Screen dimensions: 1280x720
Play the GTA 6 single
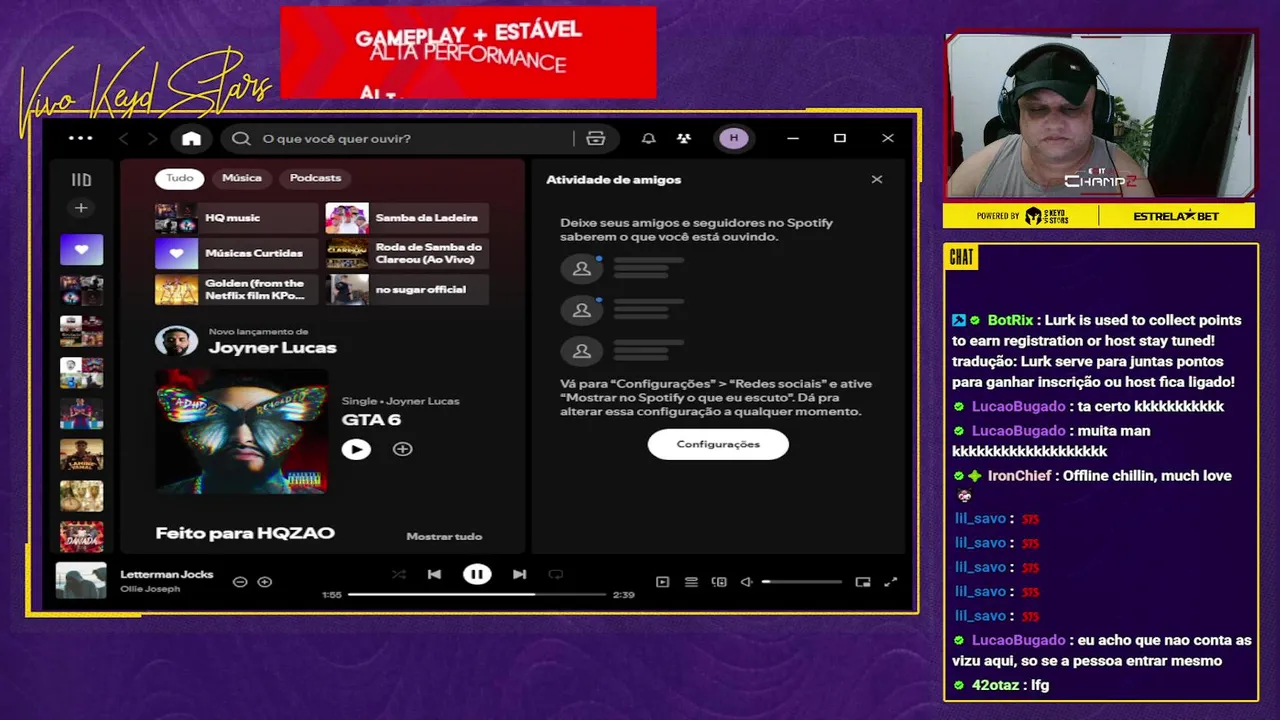[356, 450]
